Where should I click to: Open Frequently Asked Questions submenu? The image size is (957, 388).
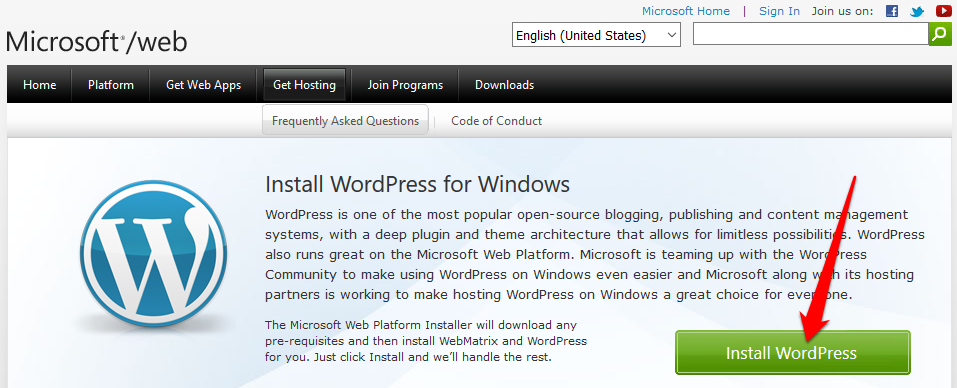point(345,120)
